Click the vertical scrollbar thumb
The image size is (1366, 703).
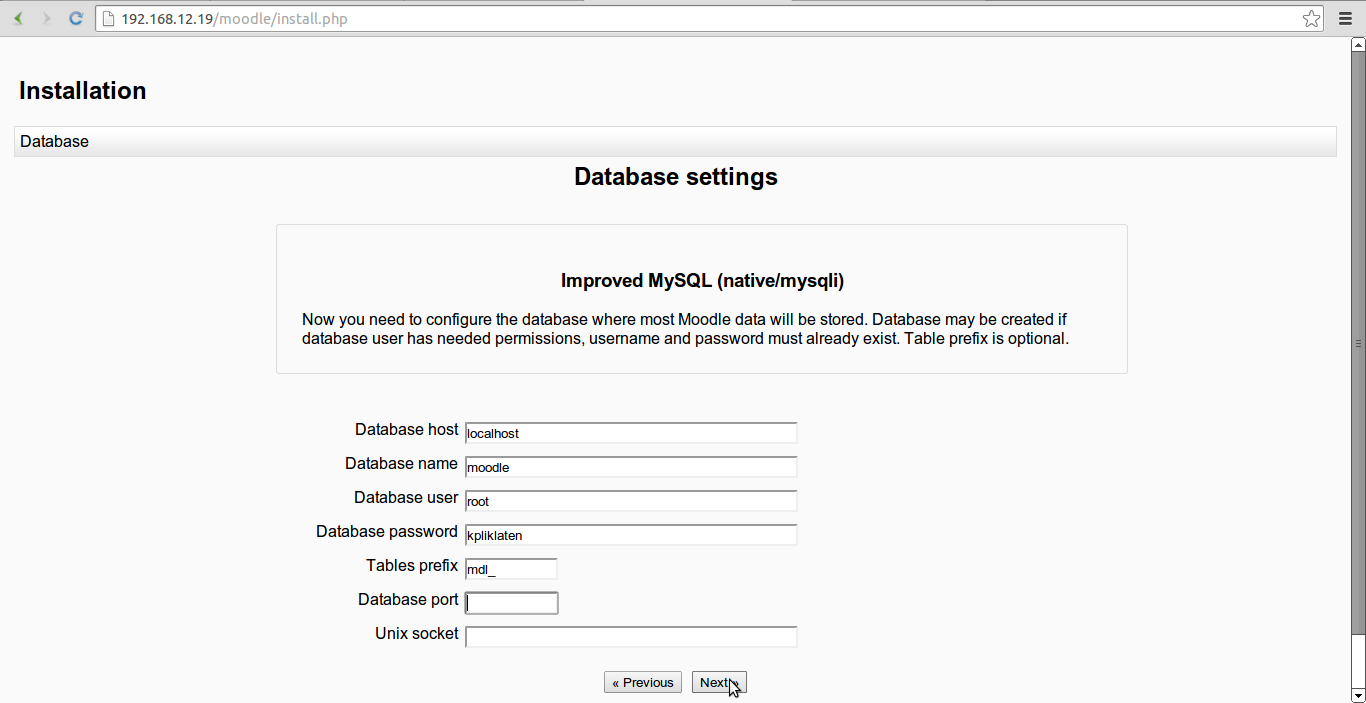[x=1358, y=342]
